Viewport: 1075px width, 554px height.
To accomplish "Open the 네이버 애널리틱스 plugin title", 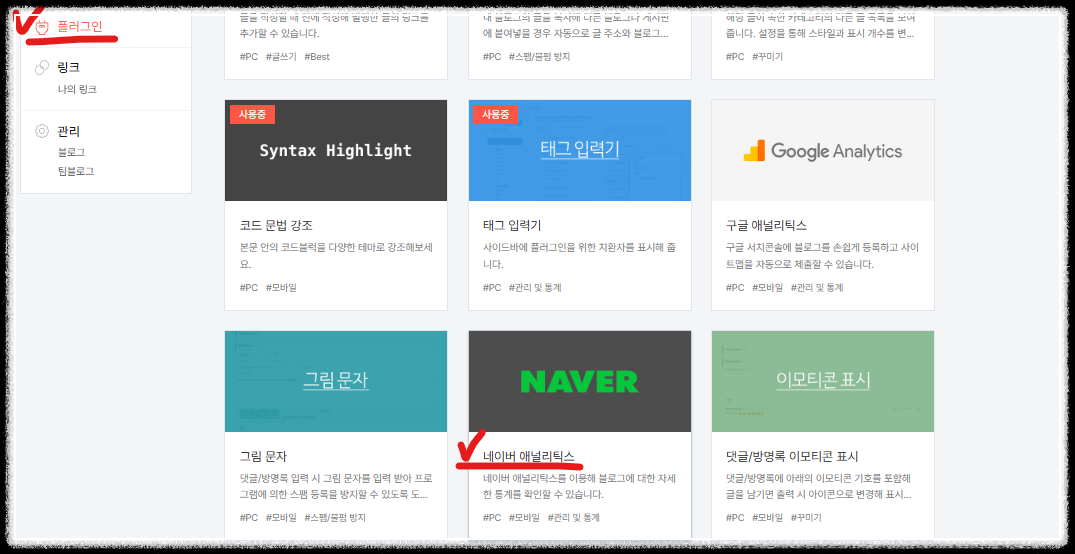I will tap(529, 457).
